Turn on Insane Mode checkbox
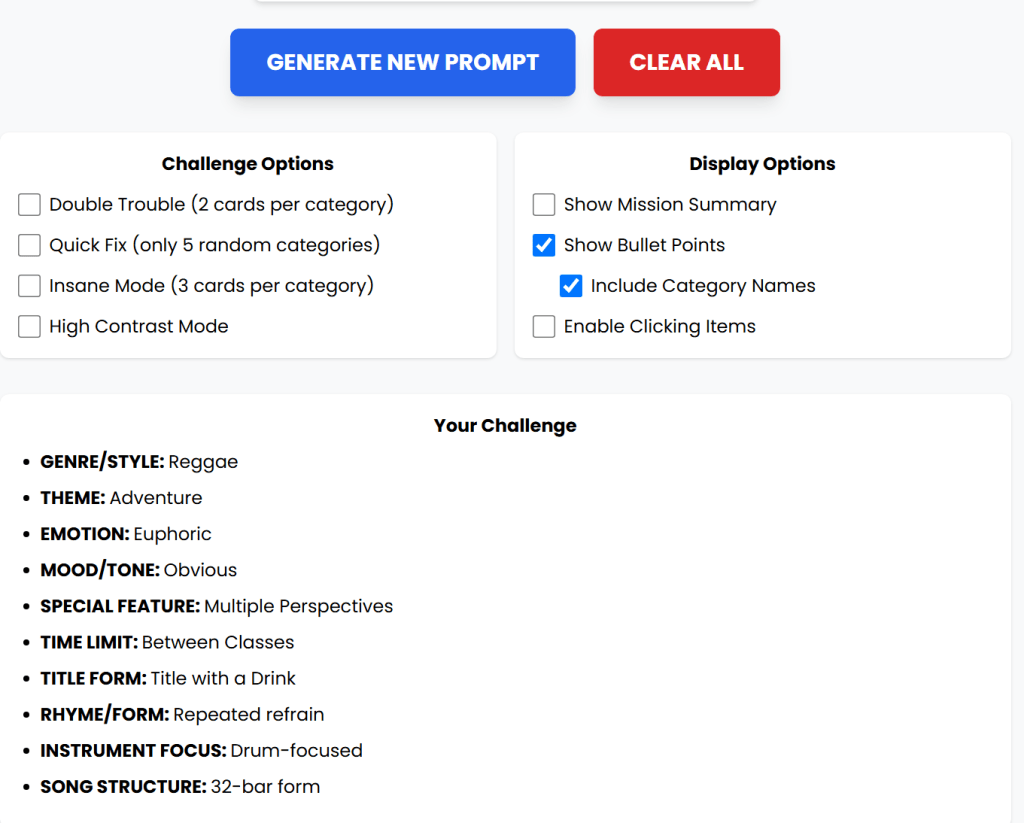Image resolution: width=1024 pixels, height=823 pixels. coord(29,286)
